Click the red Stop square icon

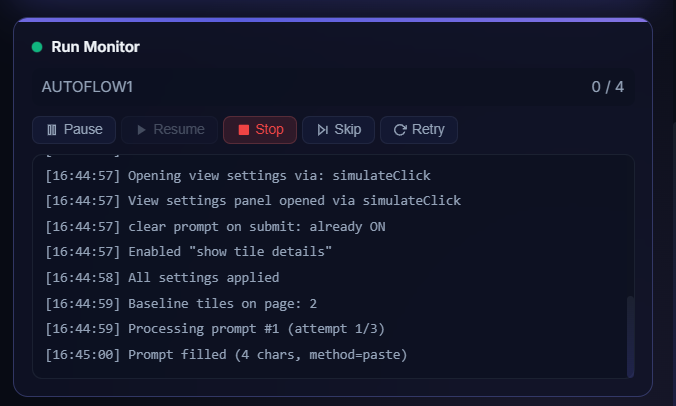[242, 130]
